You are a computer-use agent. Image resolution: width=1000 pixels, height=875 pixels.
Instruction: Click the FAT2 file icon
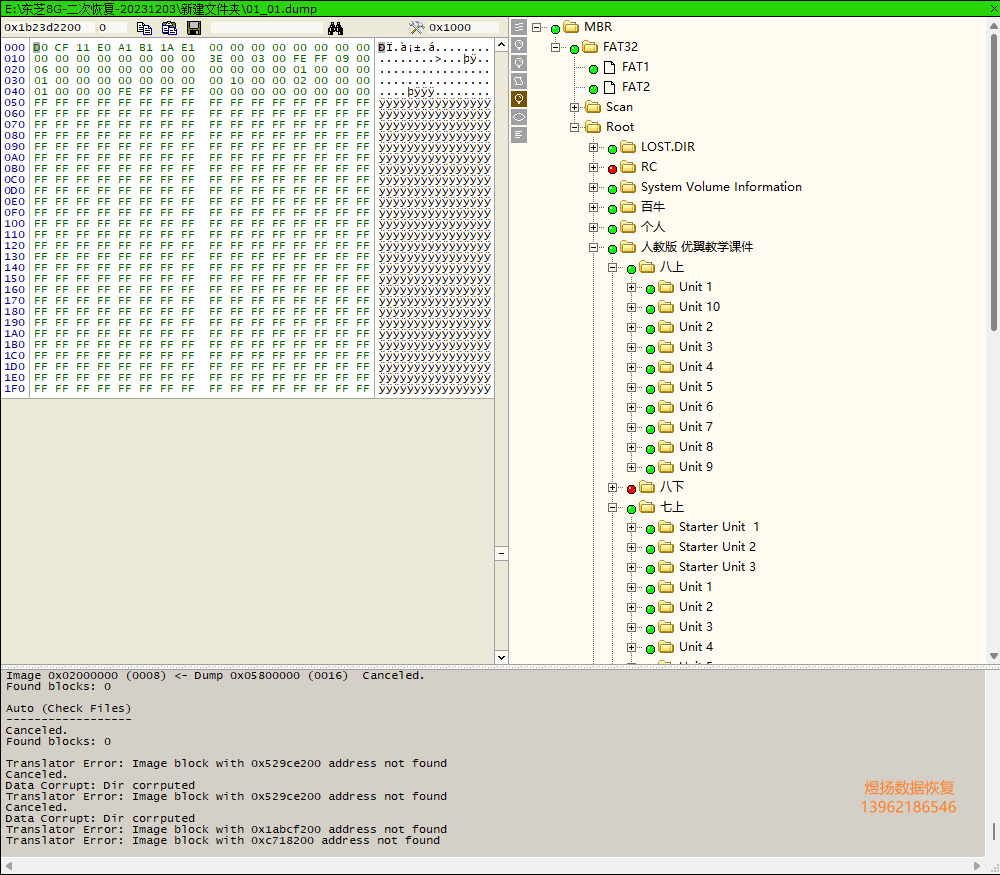click(610, 87)
